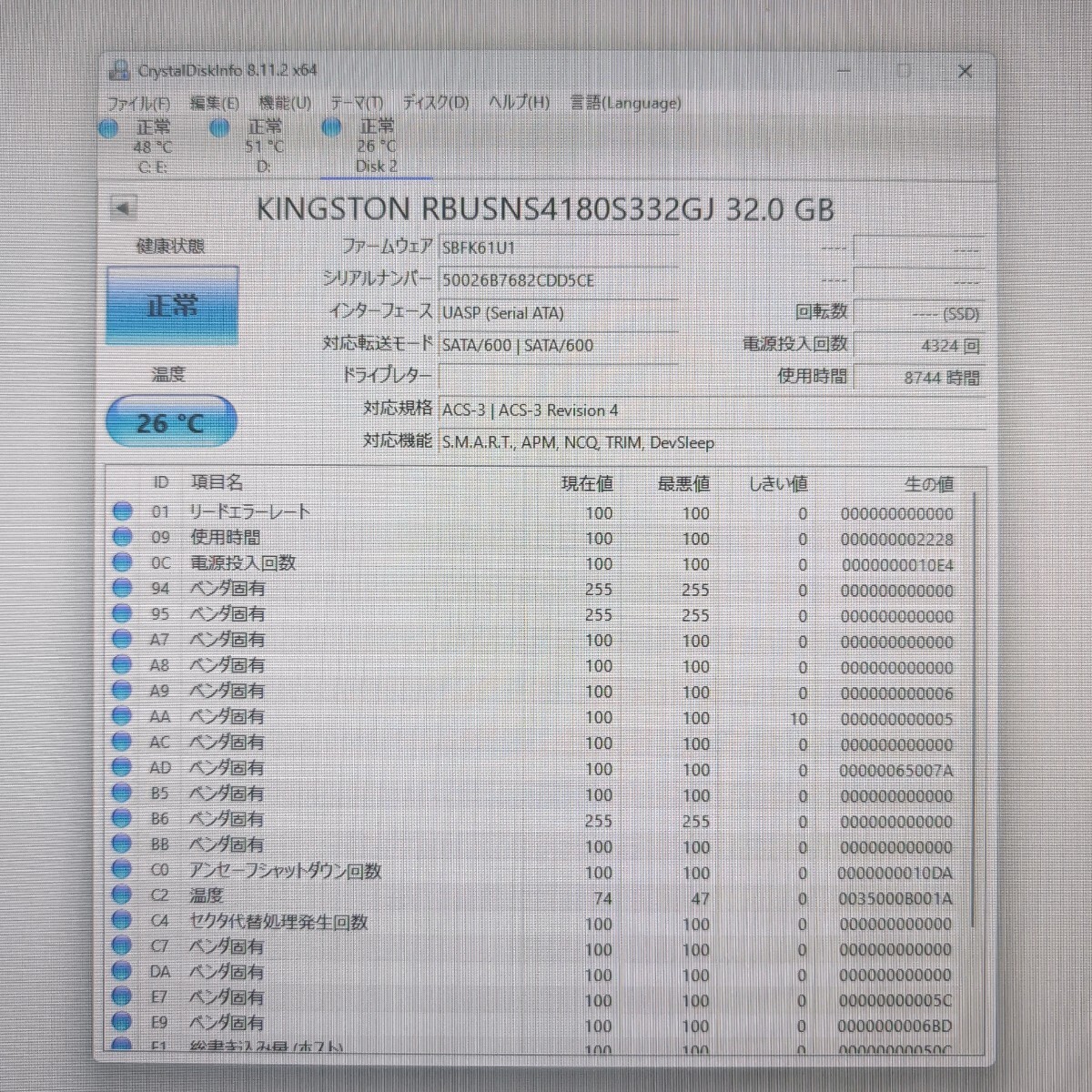Screen dimensions: 1092x1092
Task: Click status dot for 01 リードエラーレート
Action: coord(122,512)
